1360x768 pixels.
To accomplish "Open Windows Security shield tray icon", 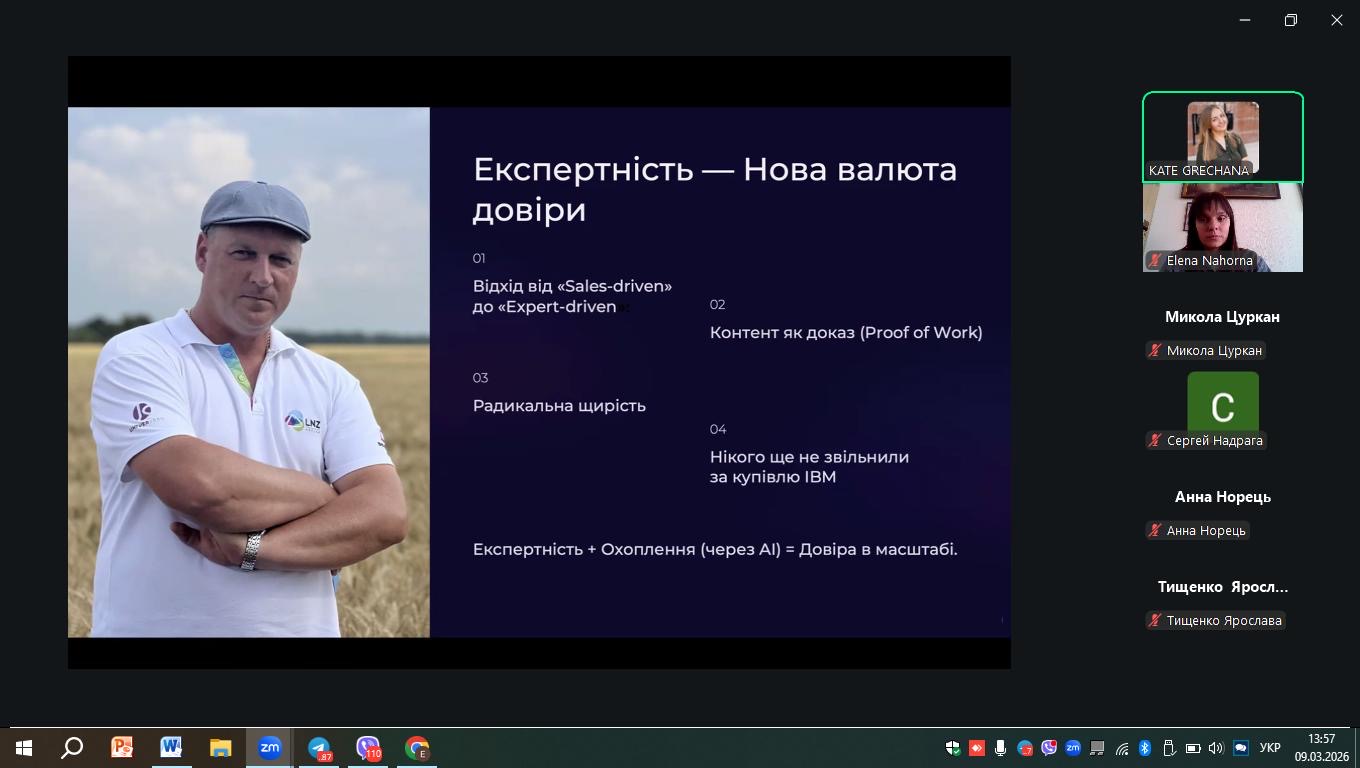I will (953, 748).
